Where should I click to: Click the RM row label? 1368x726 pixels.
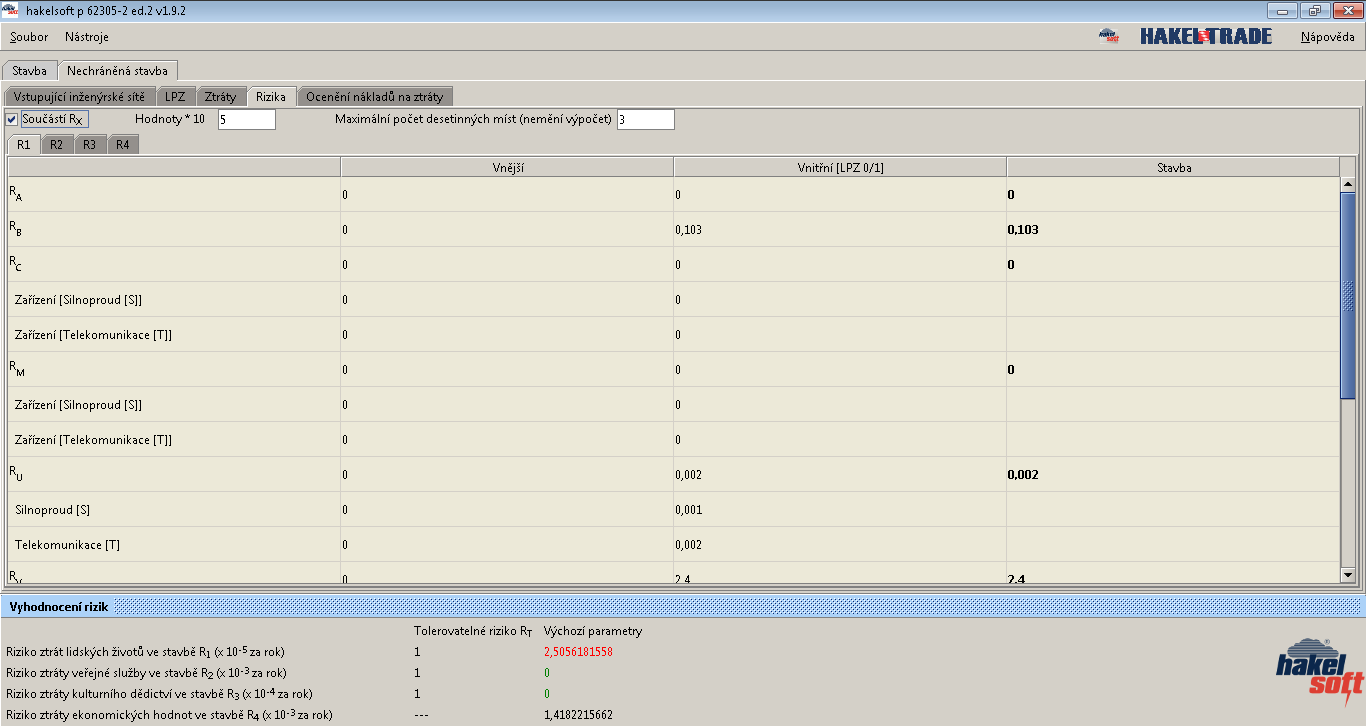click(x=17, y=369)
